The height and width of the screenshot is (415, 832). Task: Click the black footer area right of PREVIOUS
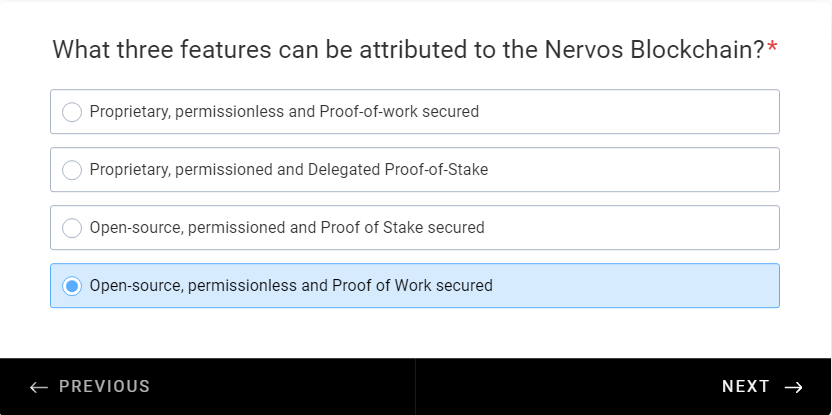tap(281, 386)
